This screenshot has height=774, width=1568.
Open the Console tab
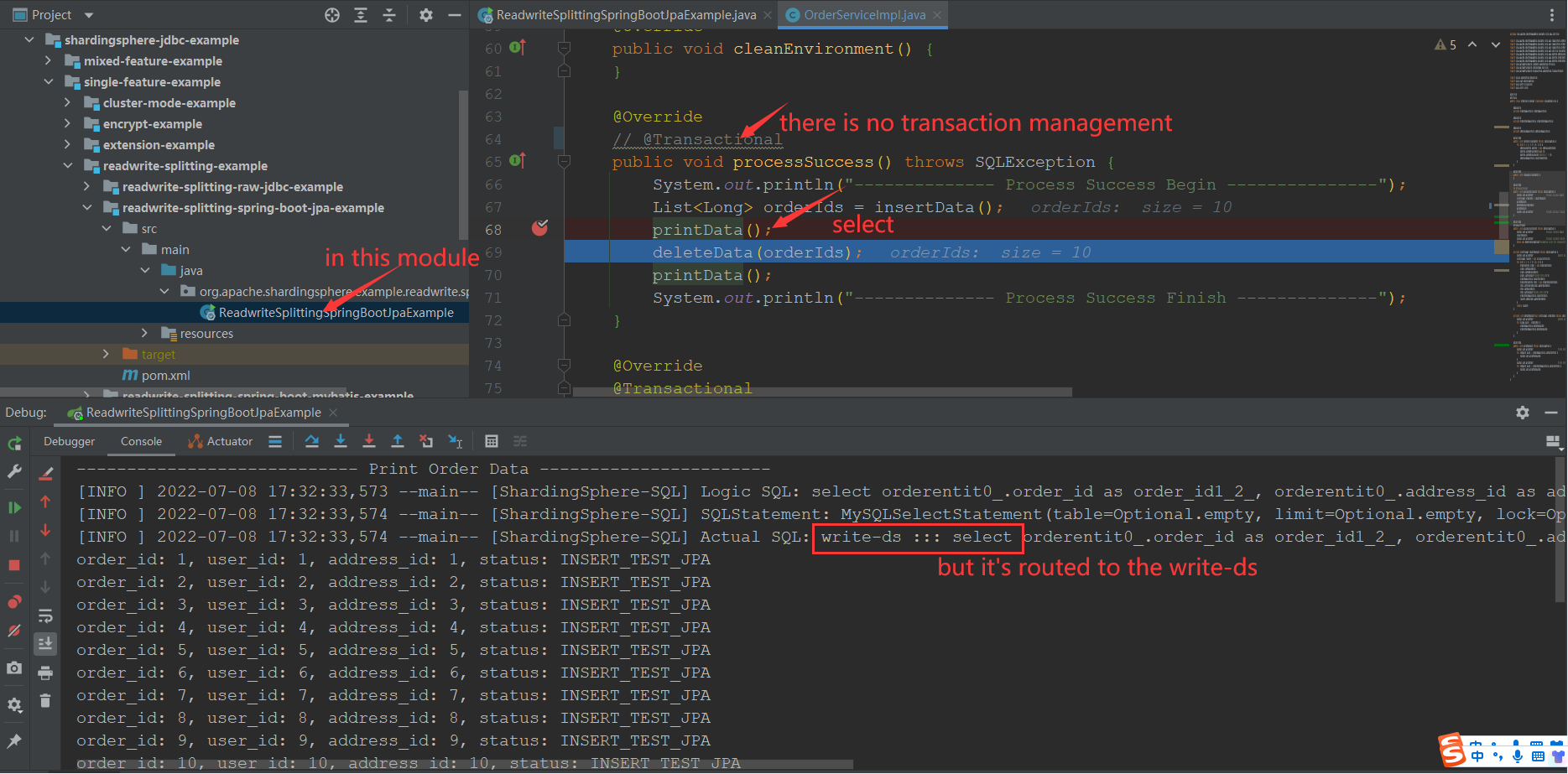[141, 441]
